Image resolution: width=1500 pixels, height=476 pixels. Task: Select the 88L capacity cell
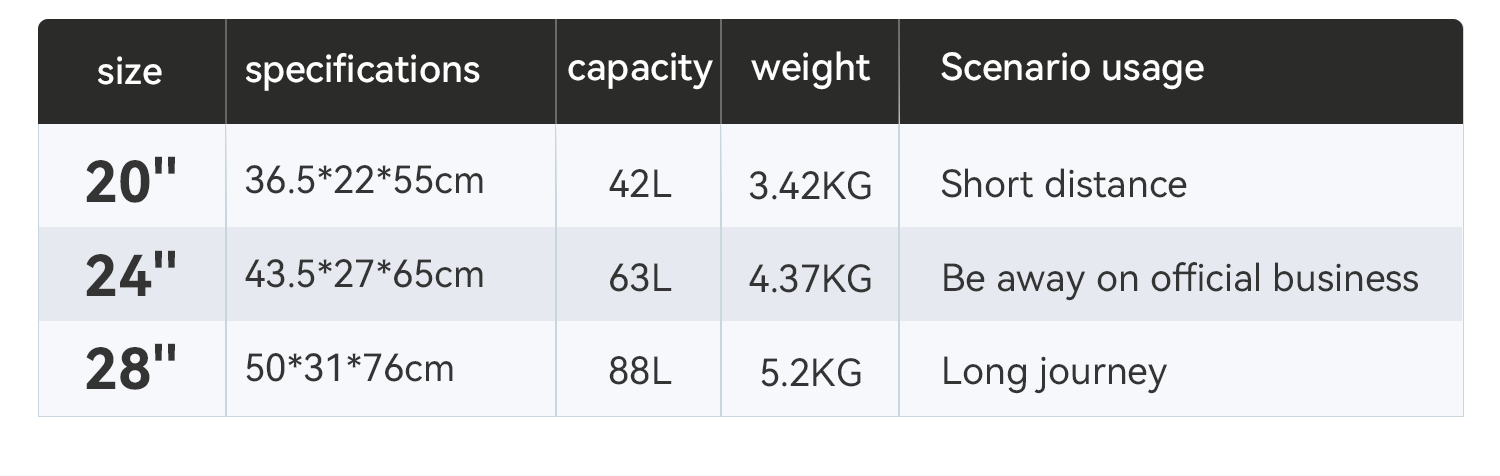(639, 372)
